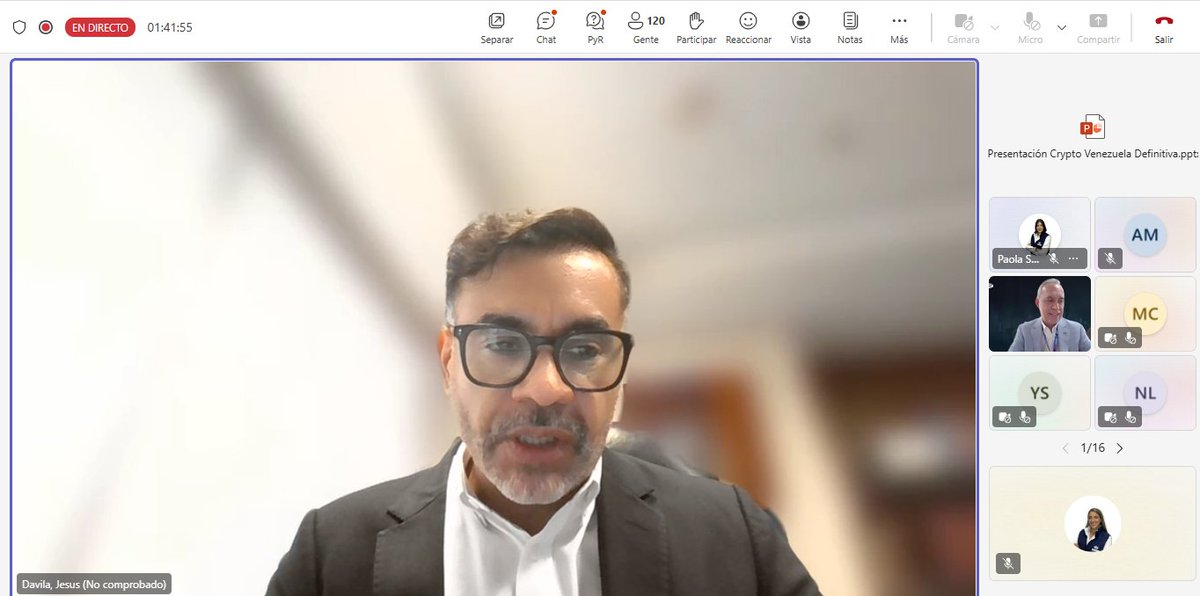This screenshot has width=1200, height=596.
Task: Turn on your Cámara
Action: click(962, 27)
